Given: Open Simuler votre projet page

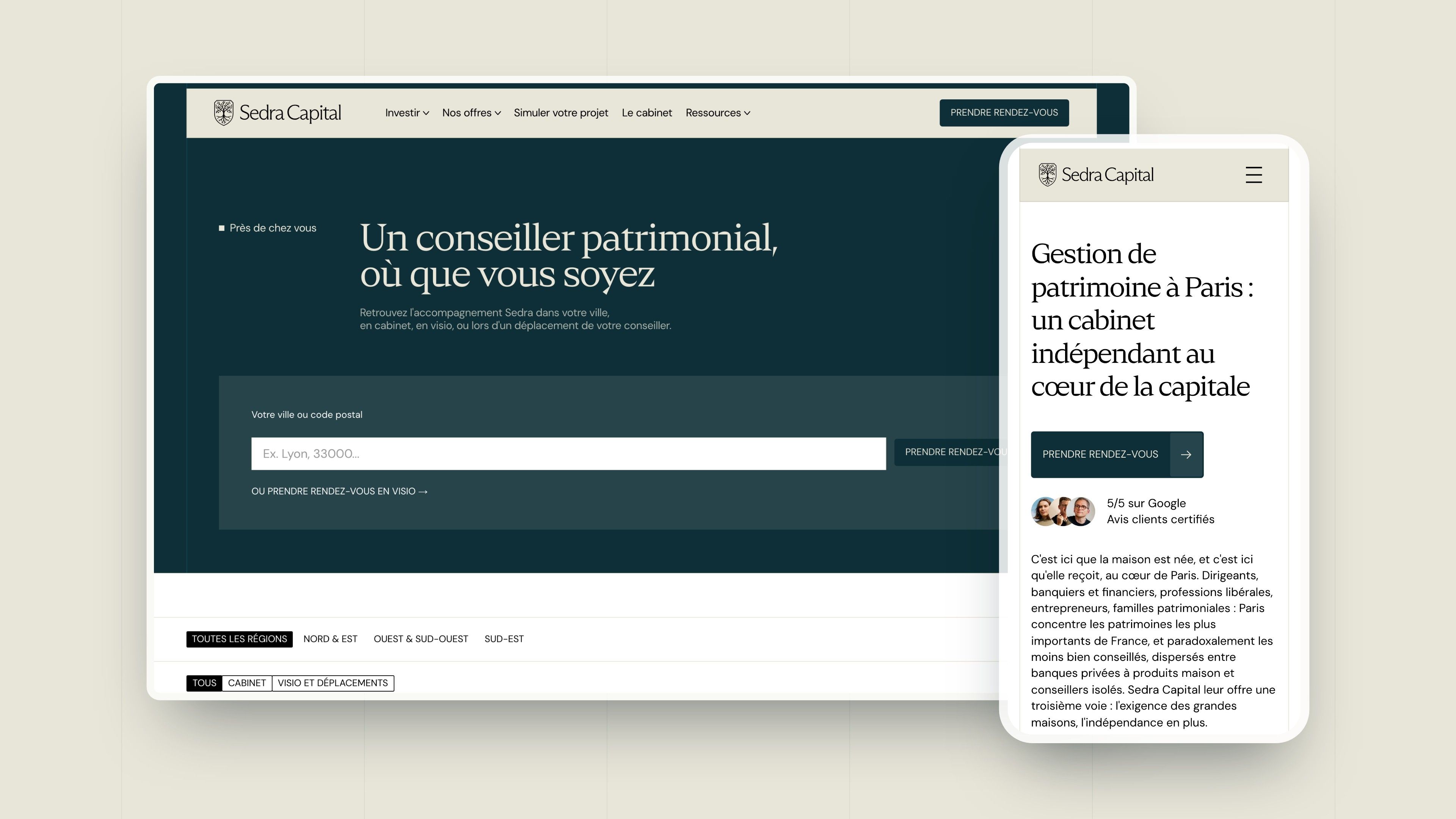Looking at the screenshot, I should coord(561,113).
